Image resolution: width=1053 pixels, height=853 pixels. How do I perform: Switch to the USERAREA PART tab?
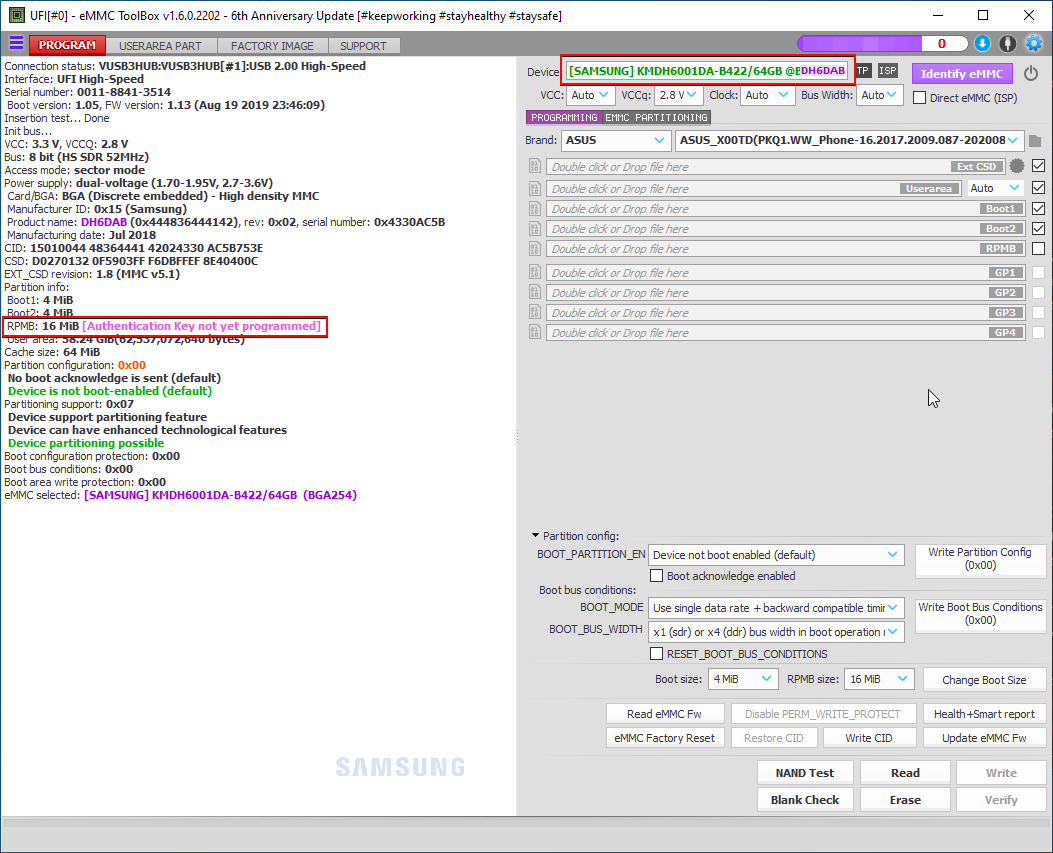pos(161,46)
